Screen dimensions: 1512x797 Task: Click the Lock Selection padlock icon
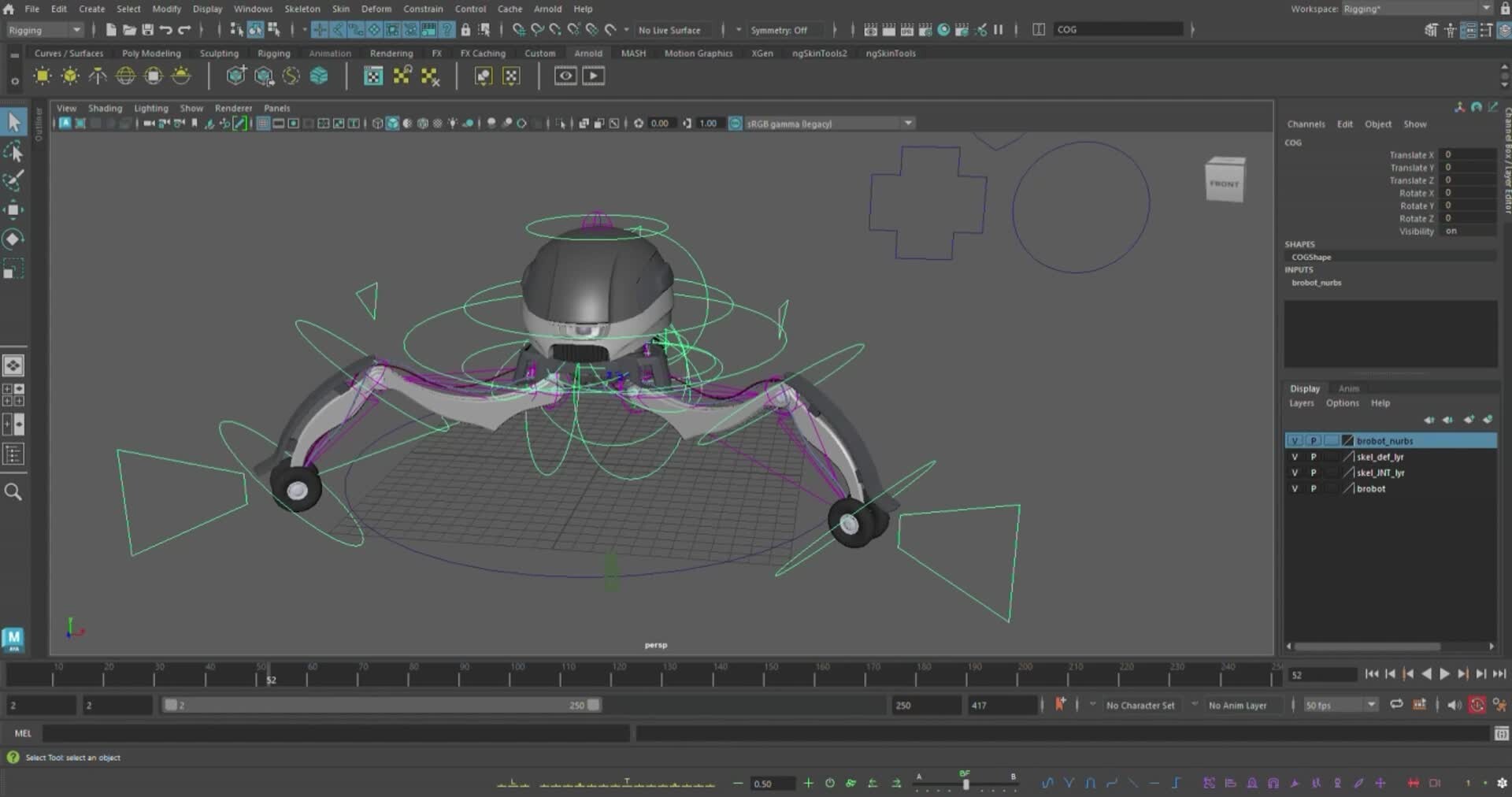coord(465,29)
